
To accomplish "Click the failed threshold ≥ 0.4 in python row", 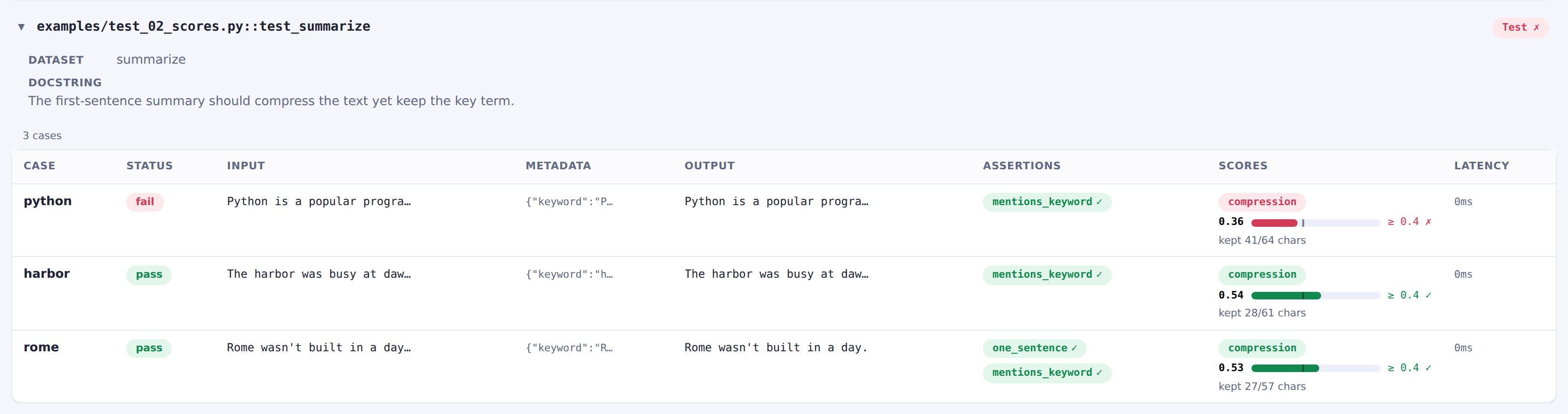I will pyautogui.click(x=1409, y=222).
